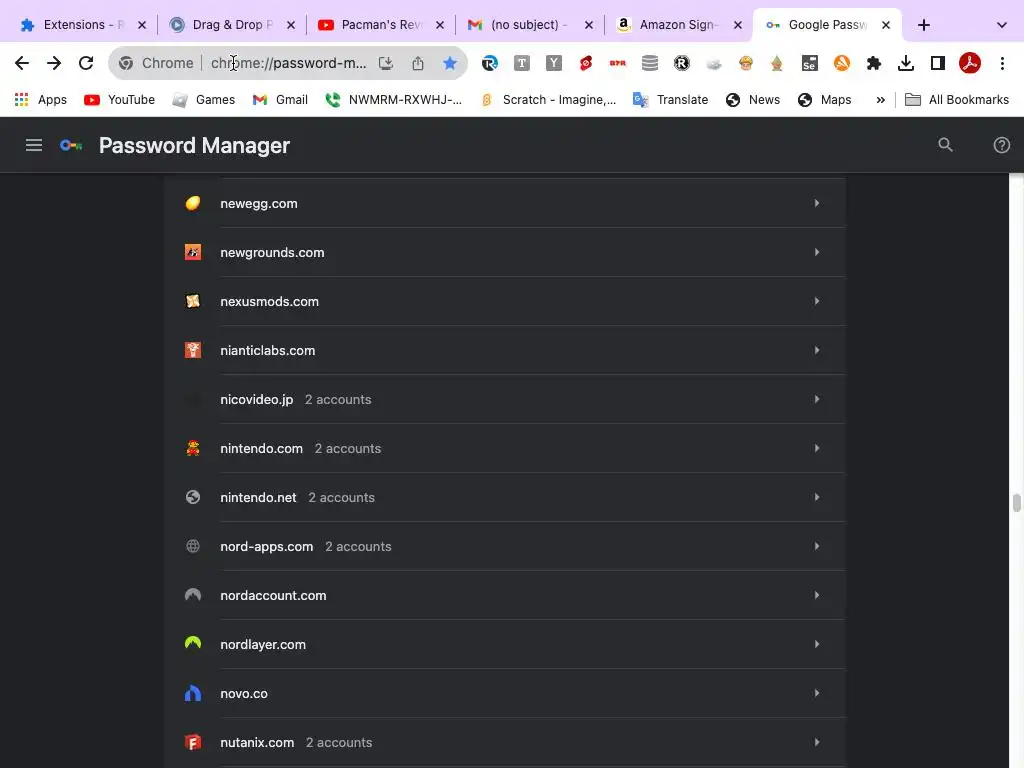This screenshot has height=768, width=1024.
Task: Click the Selenium IDE extension icon
Action: pos(809,63)
